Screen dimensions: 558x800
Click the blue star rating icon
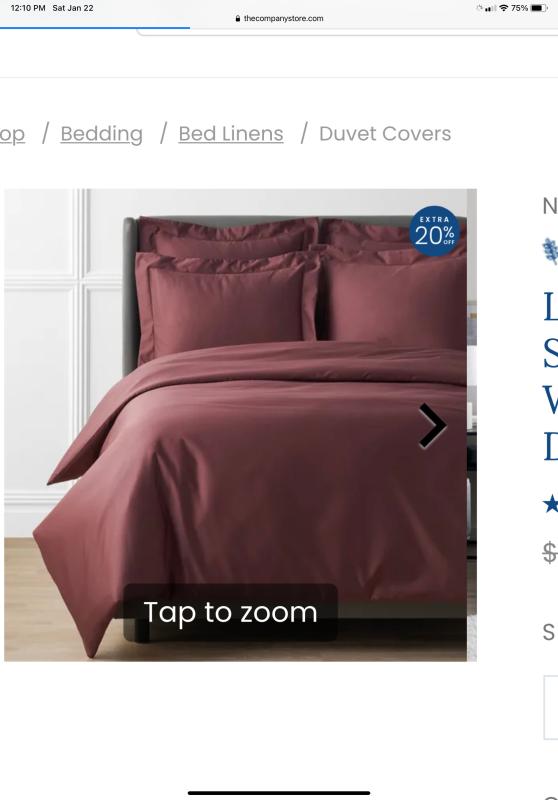click(550, 505)
